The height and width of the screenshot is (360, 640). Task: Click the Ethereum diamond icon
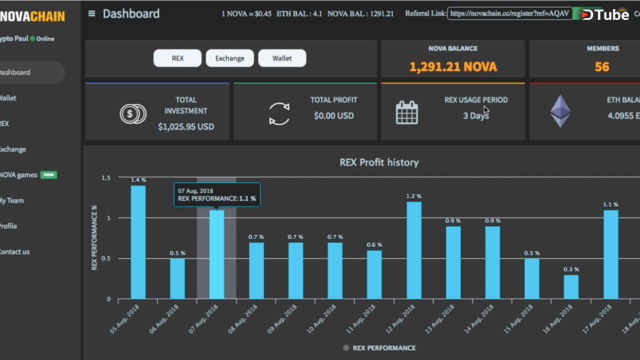[560, 111]
